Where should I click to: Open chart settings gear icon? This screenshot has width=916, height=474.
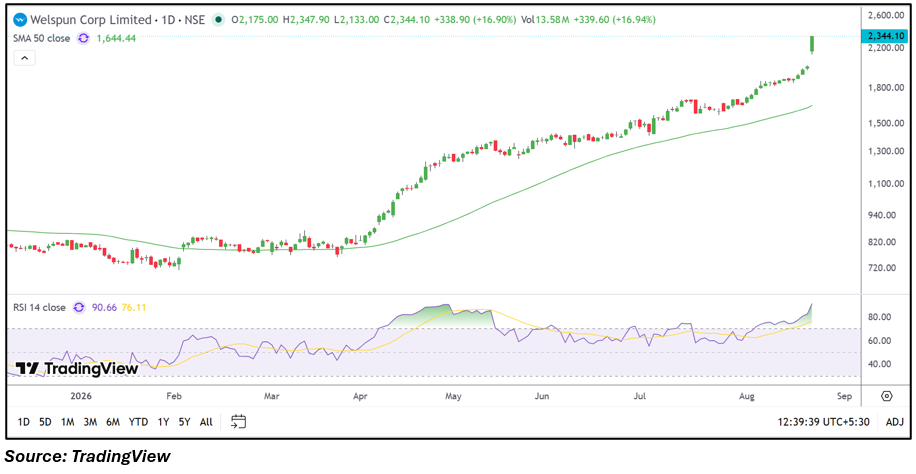pyautogui.click(x=886, y=396)
